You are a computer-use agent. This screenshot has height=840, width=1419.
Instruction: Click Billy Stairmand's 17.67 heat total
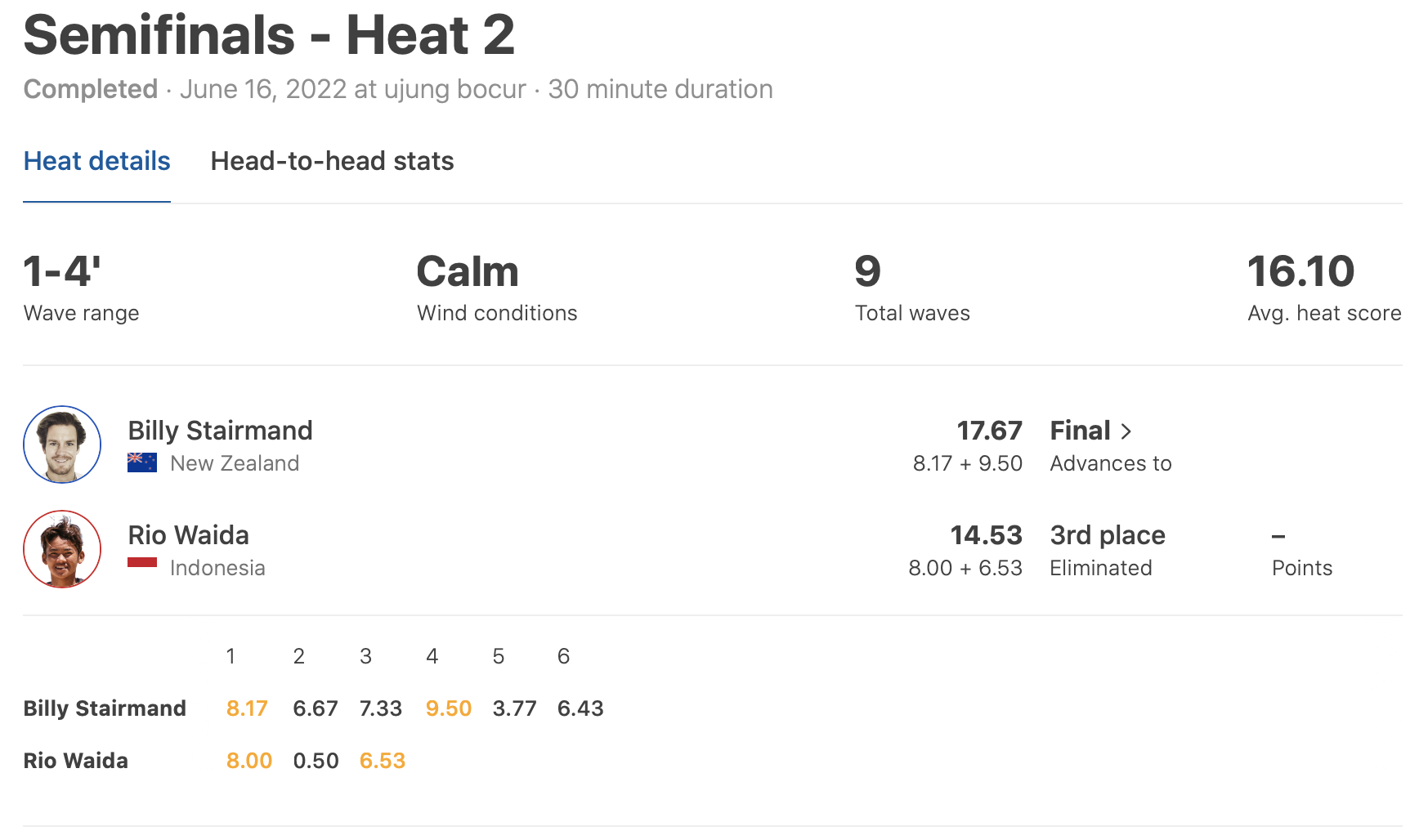[x=989, y=431]
